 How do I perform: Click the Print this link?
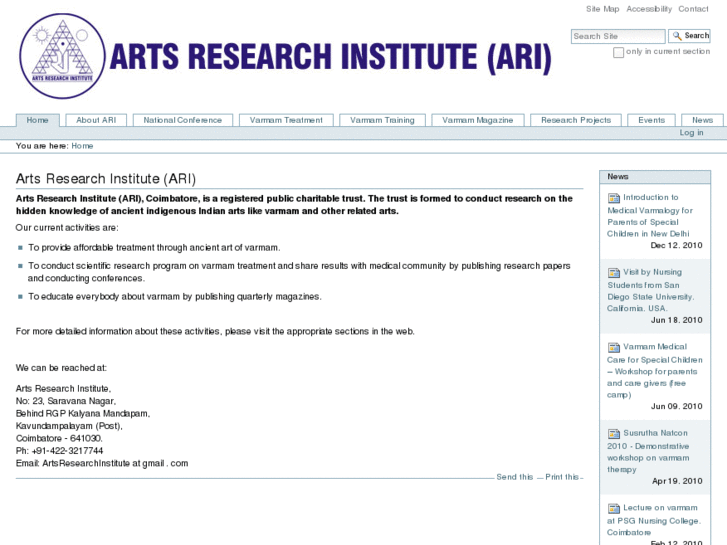562,477
